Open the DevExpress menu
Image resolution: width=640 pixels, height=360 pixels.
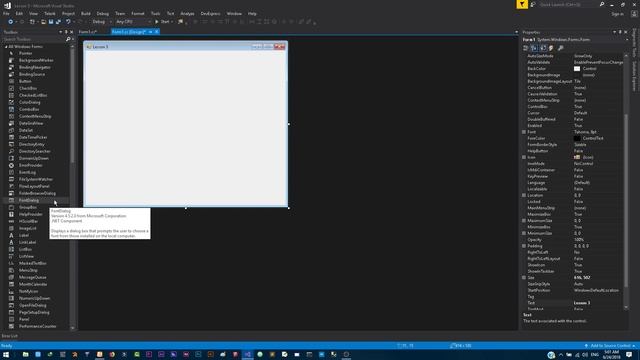pyautogui.click(x=211, y=13)
